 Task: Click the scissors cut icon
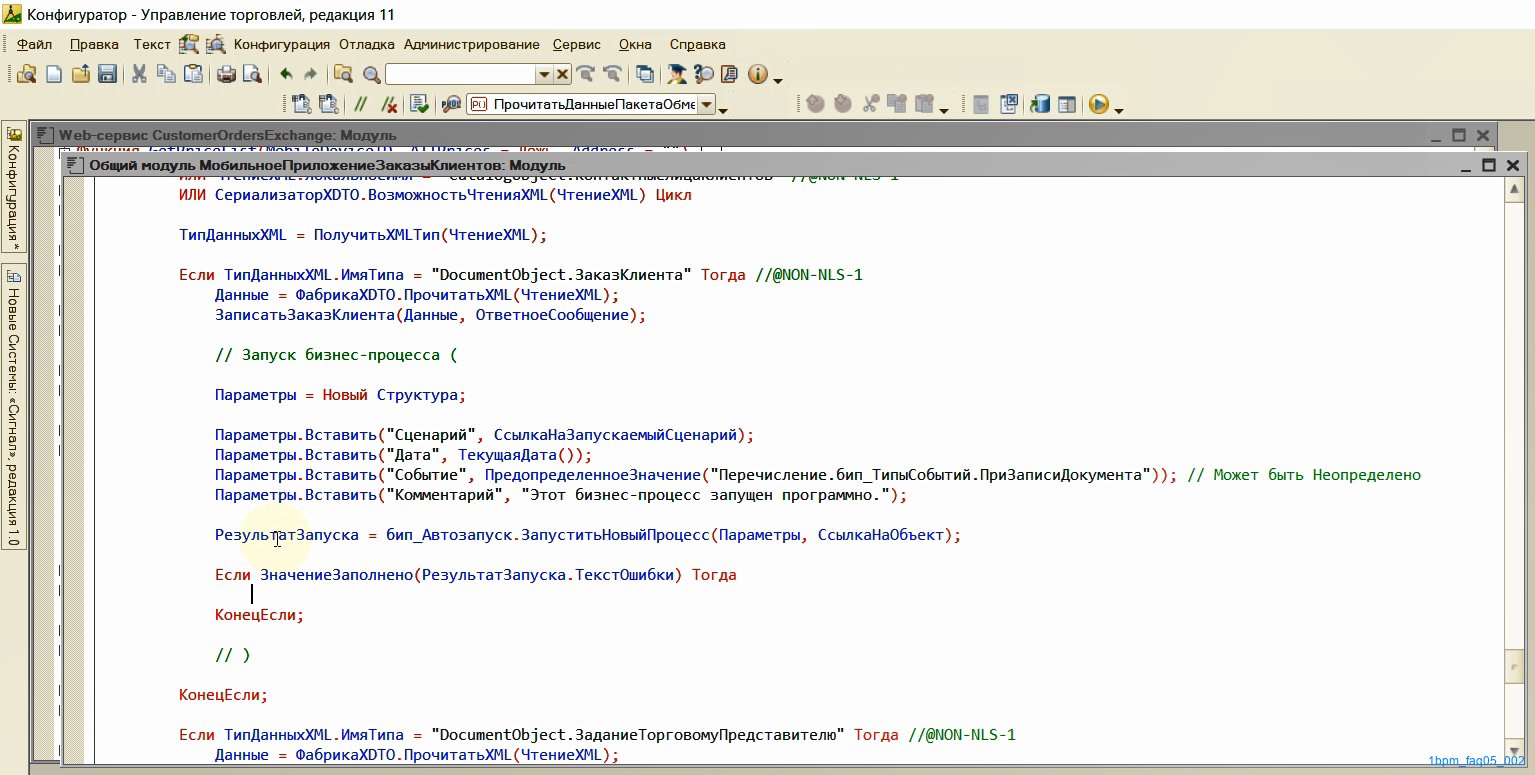139,74
